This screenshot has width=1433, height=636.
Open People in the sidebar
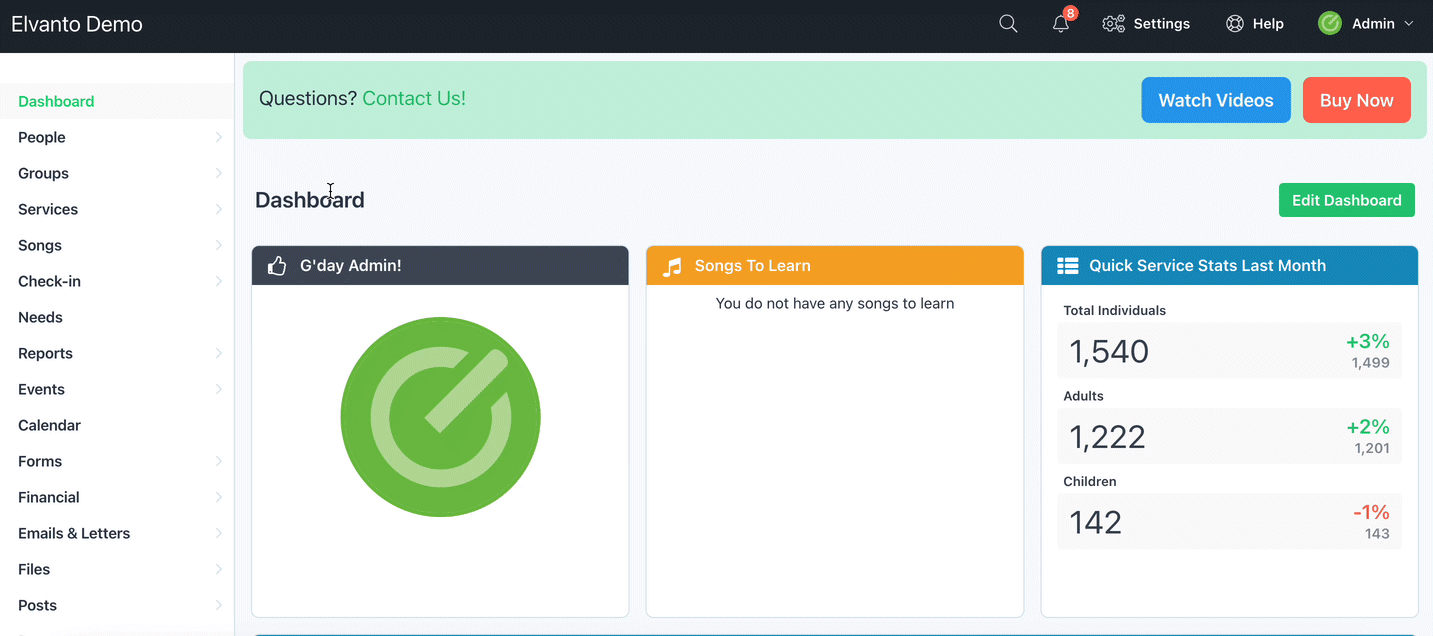(117, 137)
